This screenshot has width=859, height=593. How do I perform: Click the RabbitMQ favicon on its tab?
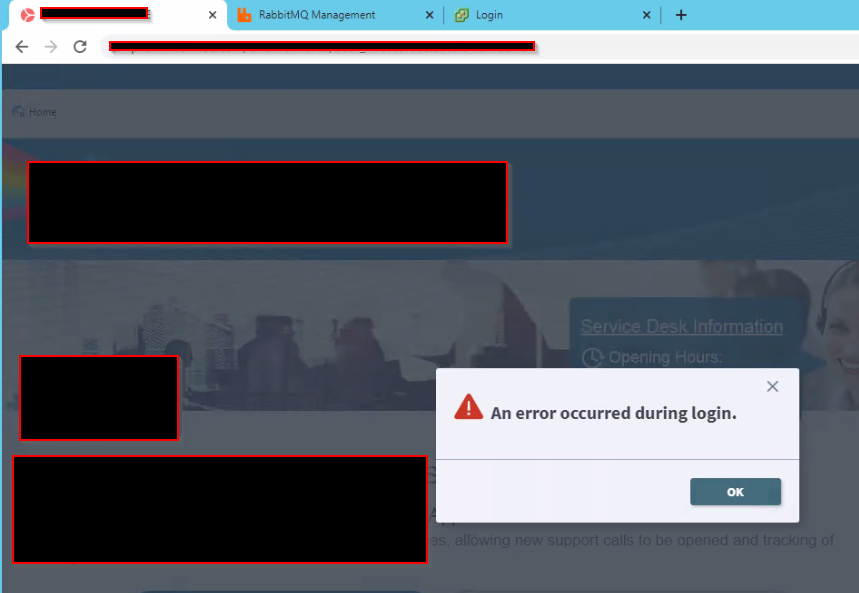pyautogui.click(x=244, y=15)
